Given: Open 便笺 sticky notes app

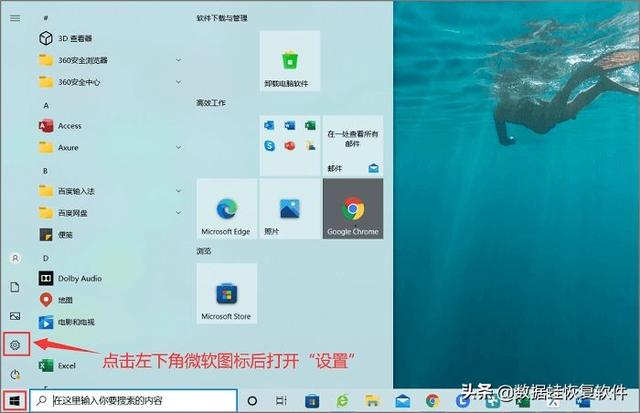Looking at the screenshot, I should coord(56,235).
